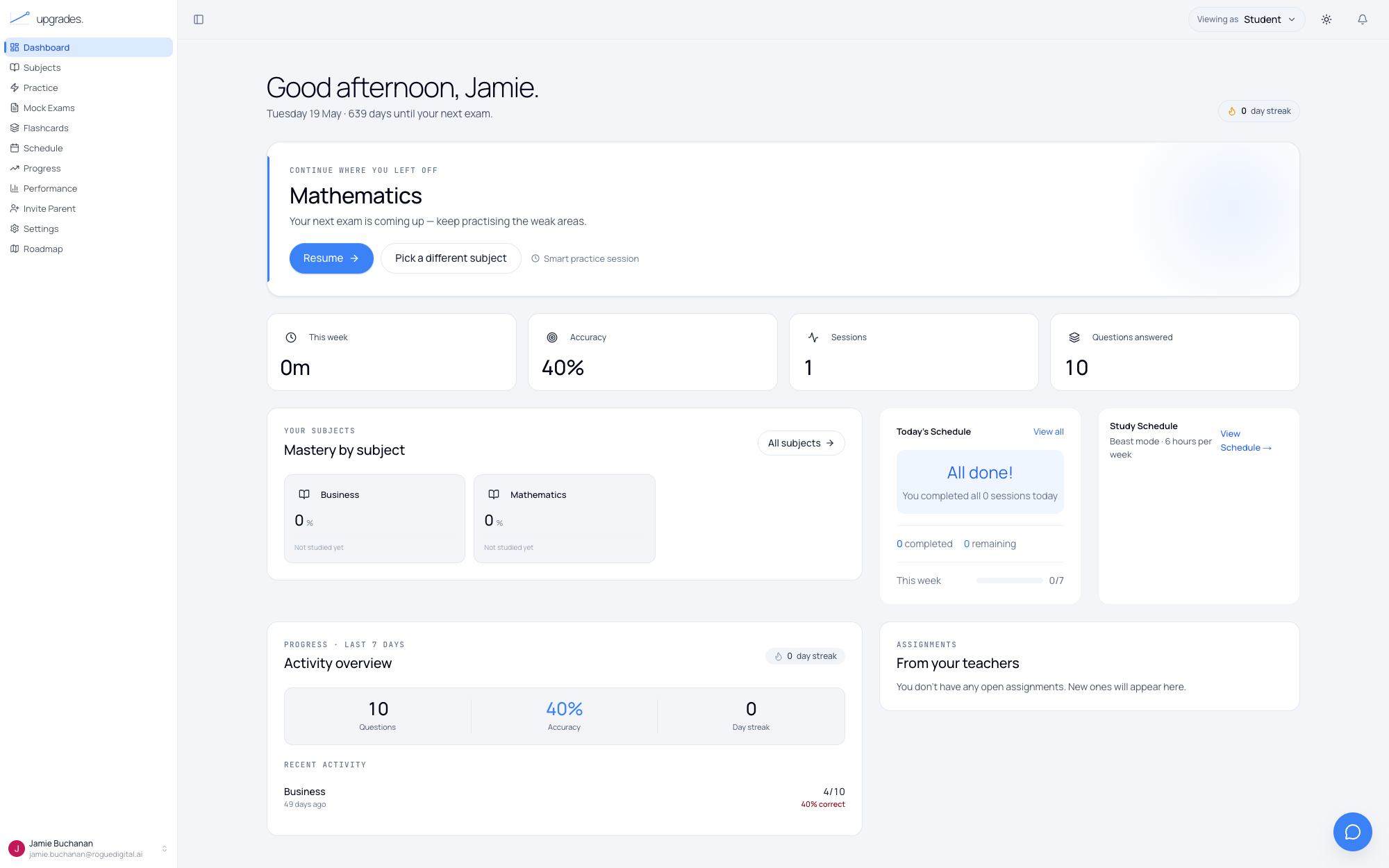Click the clock icon on This week card
This screenshot has height=868, width=1389.
(x=291, y=337)
